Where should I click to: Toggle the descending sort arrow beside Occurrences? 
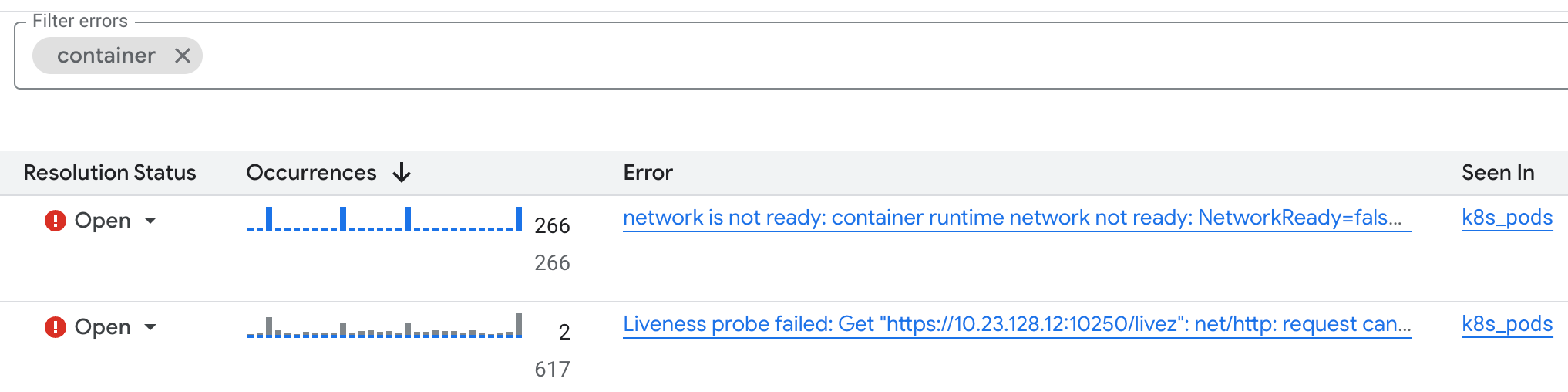pos(402,173)
